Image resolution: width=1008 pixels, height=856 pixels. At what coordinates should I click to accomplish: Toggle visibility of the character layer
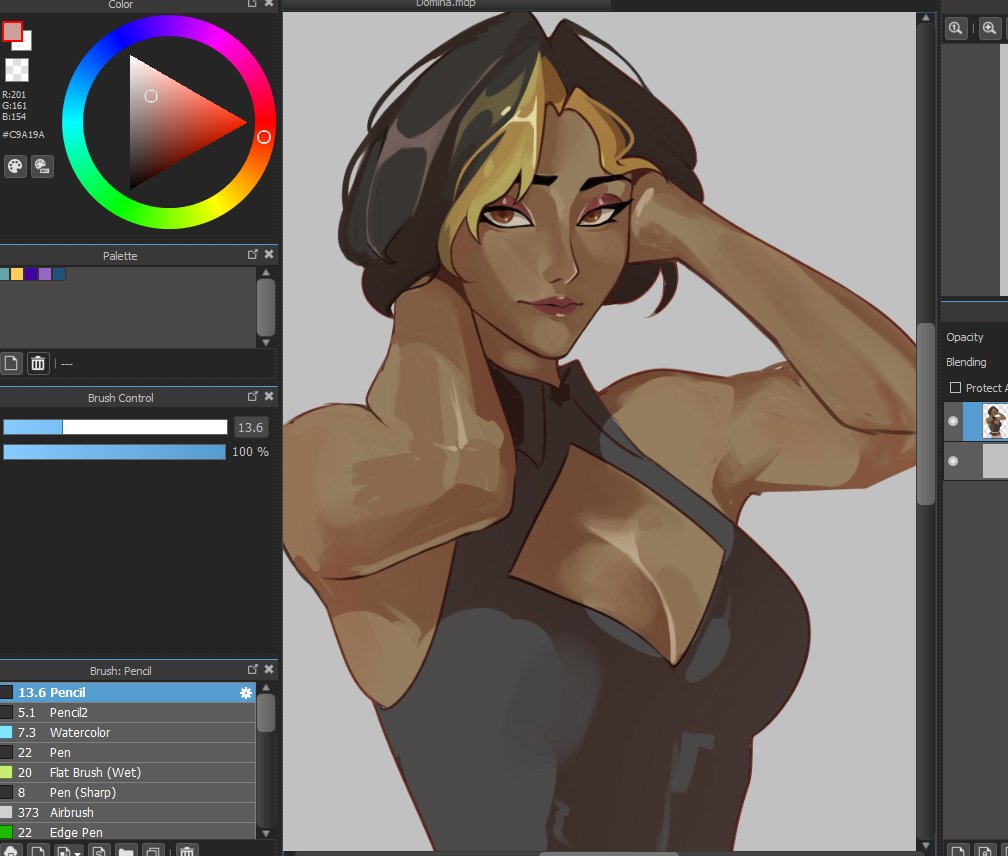953,421
